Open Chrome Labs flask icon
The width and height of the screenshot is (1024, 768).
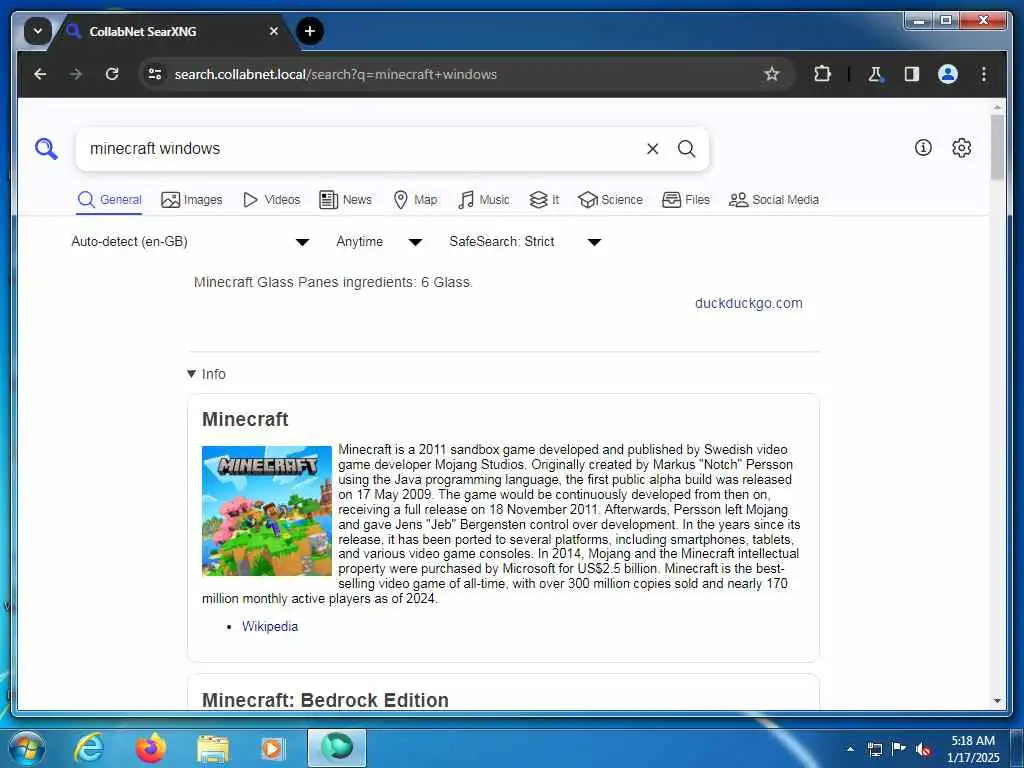click(x=875, y=74)
